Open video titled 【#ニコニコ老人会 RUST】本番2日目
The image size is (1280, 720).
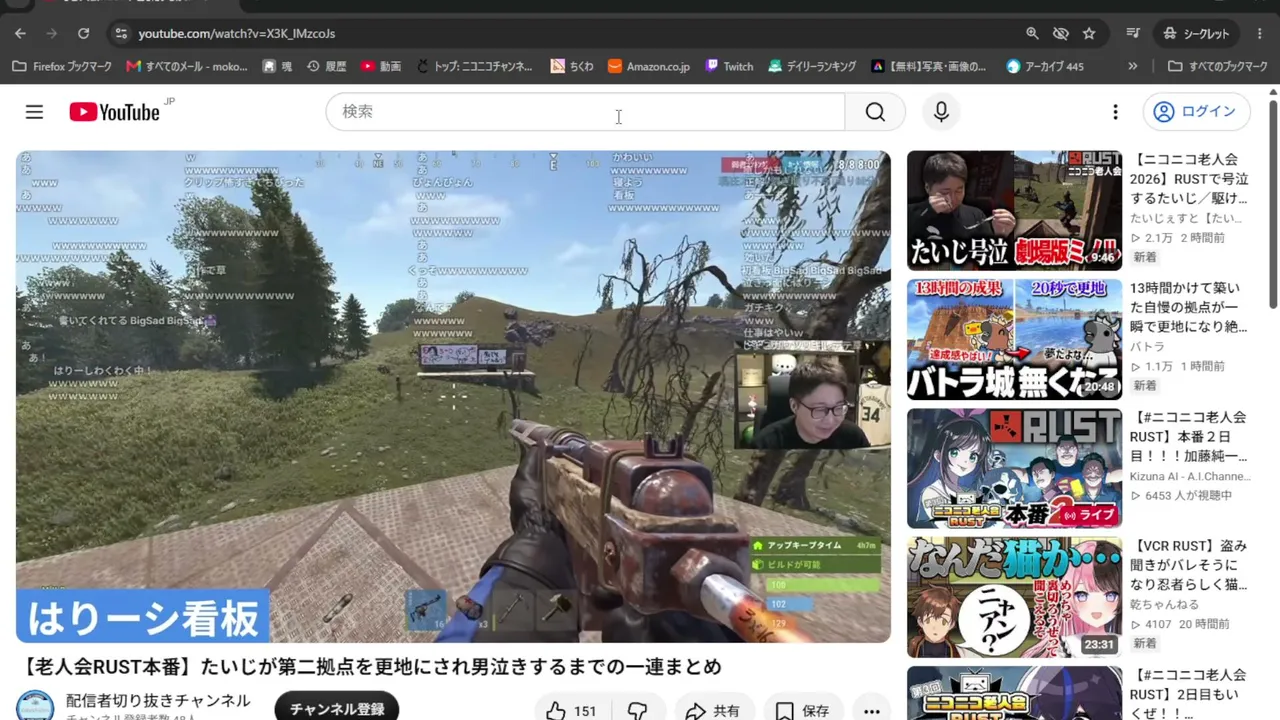click(1190, 437)
